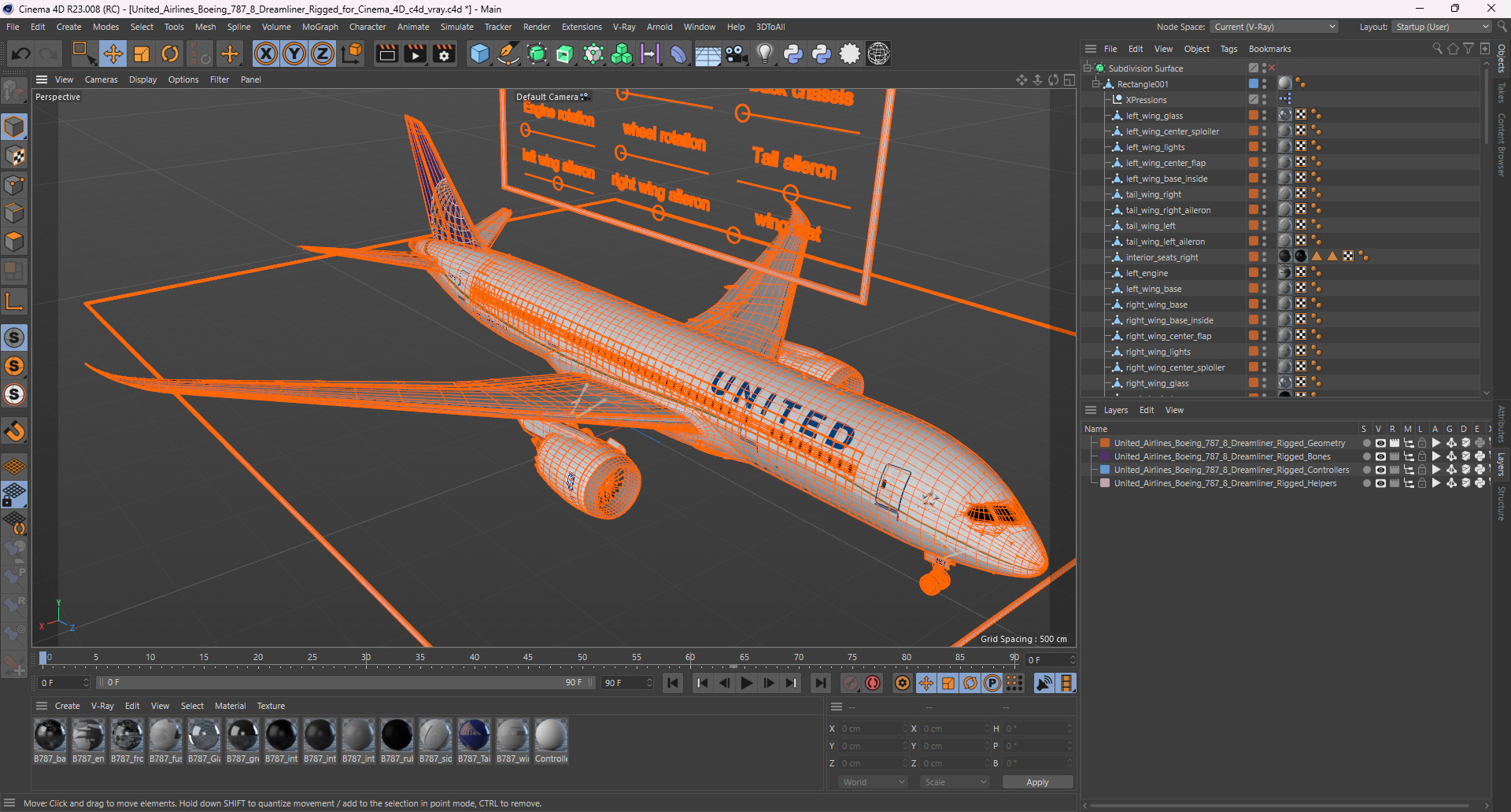Viewport: 1511px width, 812px height.
Task: Toggle visibility eye of Rigged_Controllers layer
Action: coord(1380,470)
